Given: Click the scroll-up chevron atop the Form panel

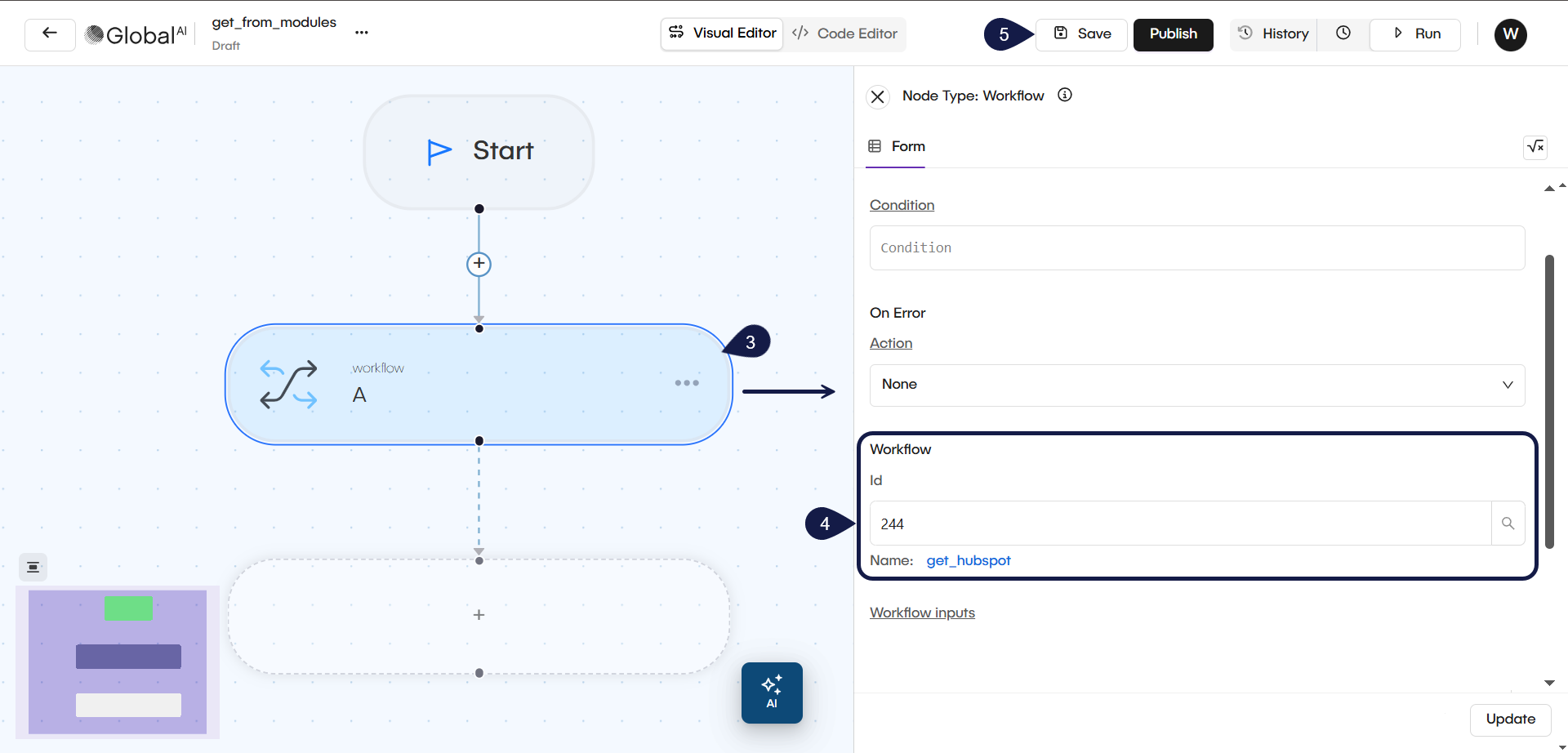Looking at the screenshot, I should (x=1549, y=188).
